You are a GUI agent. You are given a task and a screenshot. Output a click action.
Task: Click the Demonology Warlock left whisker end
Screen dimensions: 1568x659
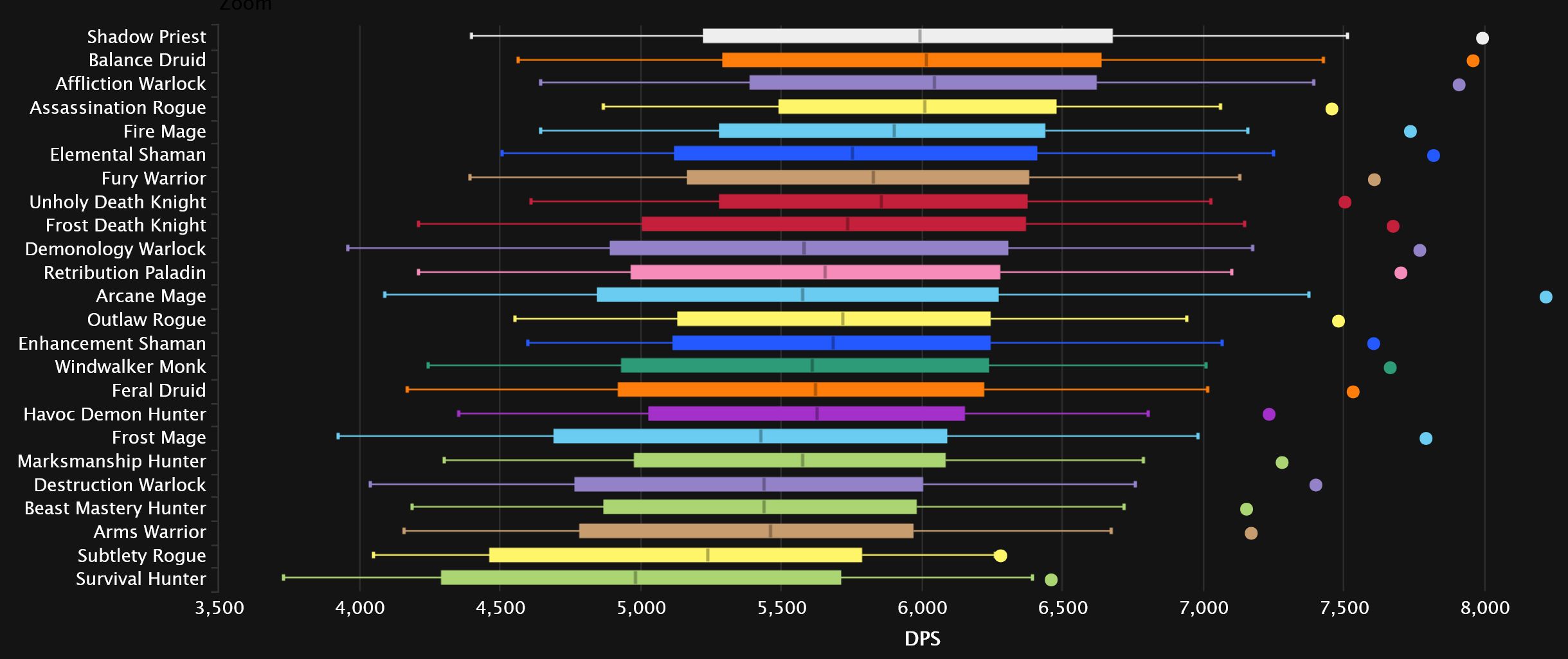click(x=348, y=248)
